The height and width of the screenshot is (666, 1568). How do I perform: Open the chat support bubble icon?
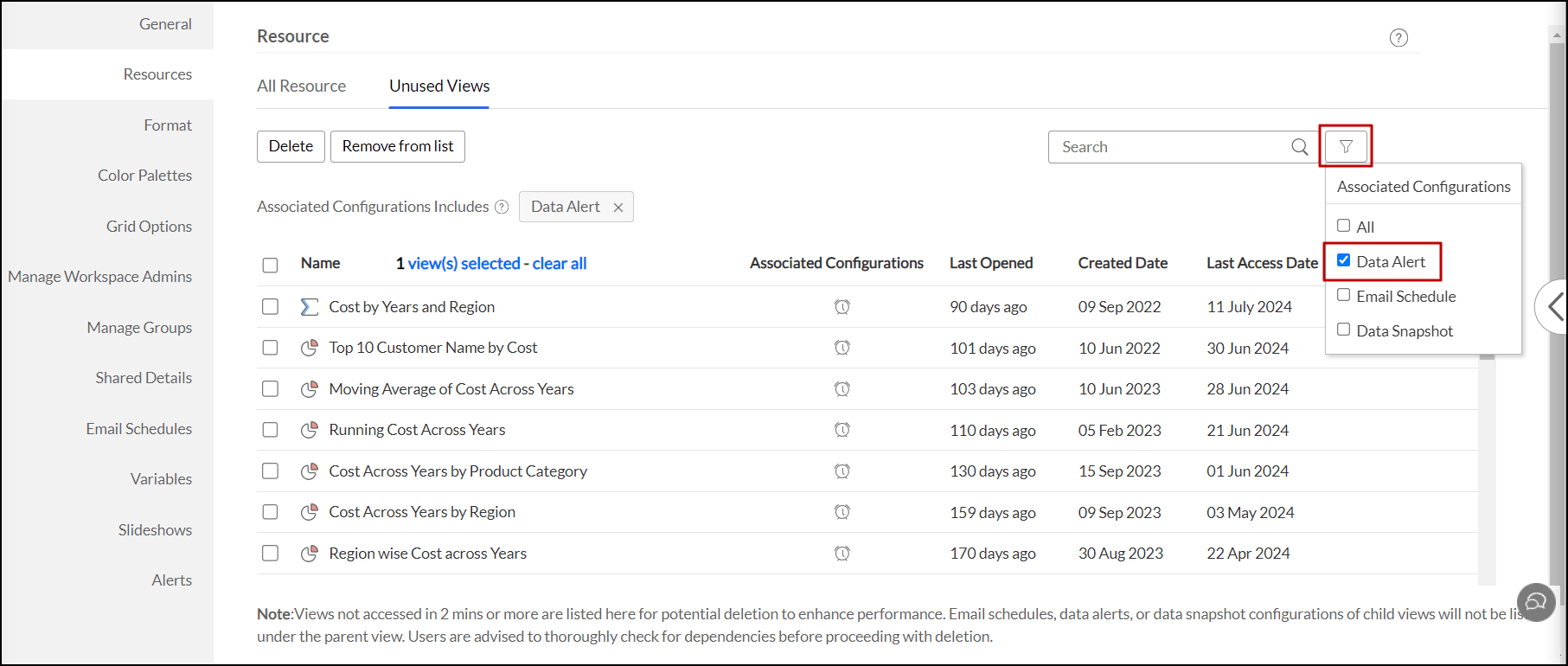pyautogui.click(x=1536, y=601)
